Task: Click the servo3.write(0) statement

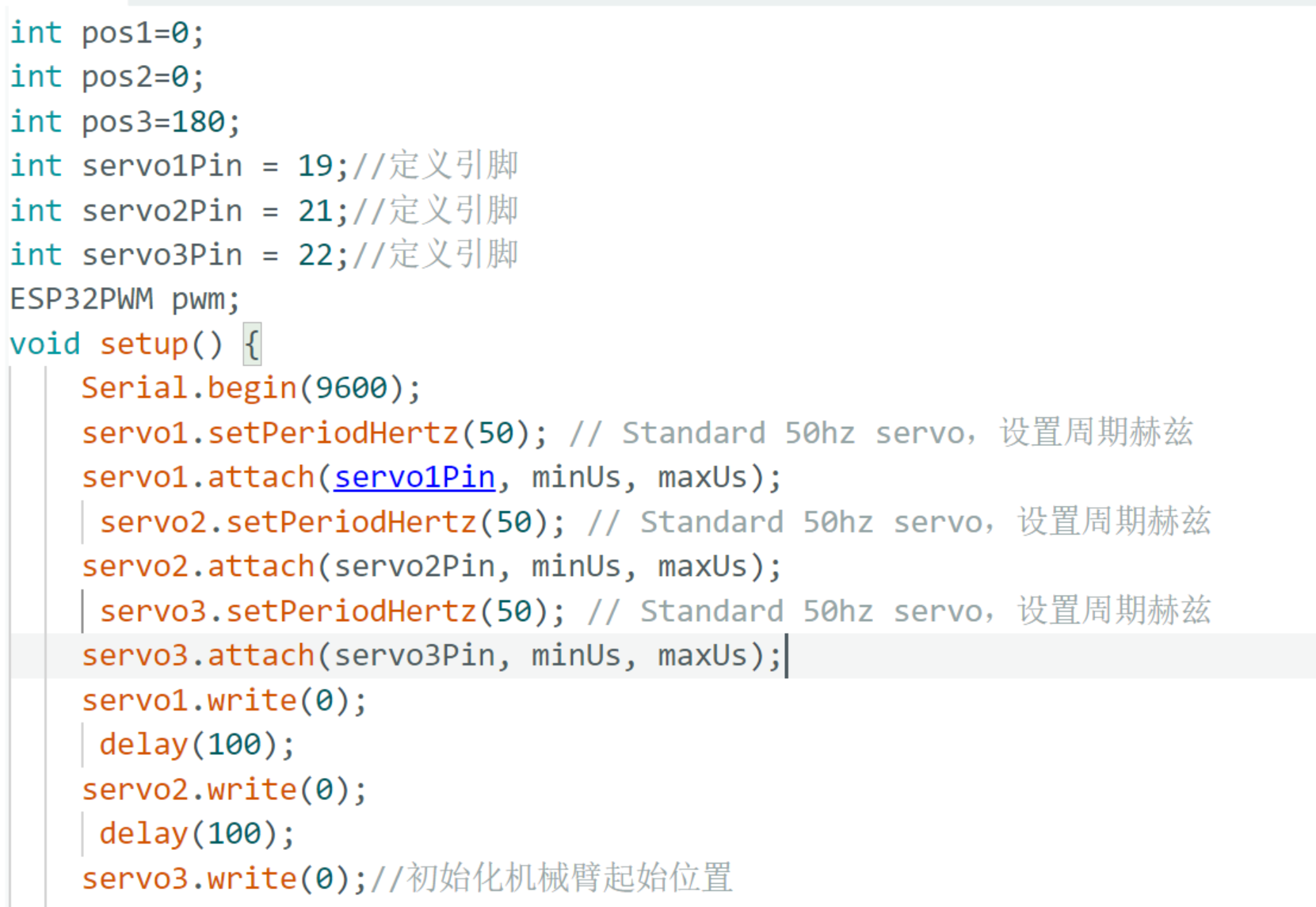Action: point(225,879)
